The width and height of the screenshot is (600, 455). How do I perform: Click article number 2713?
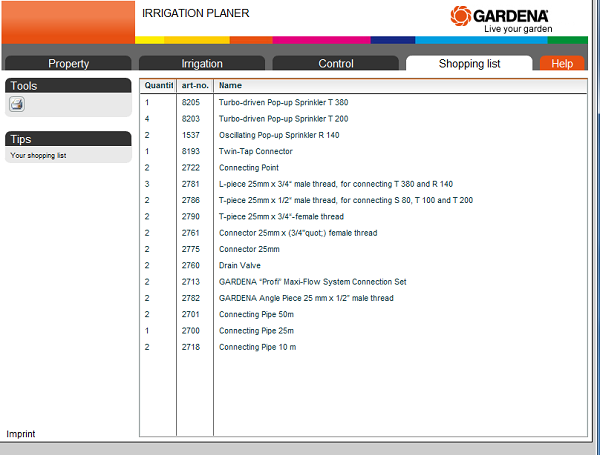(191, 282)
